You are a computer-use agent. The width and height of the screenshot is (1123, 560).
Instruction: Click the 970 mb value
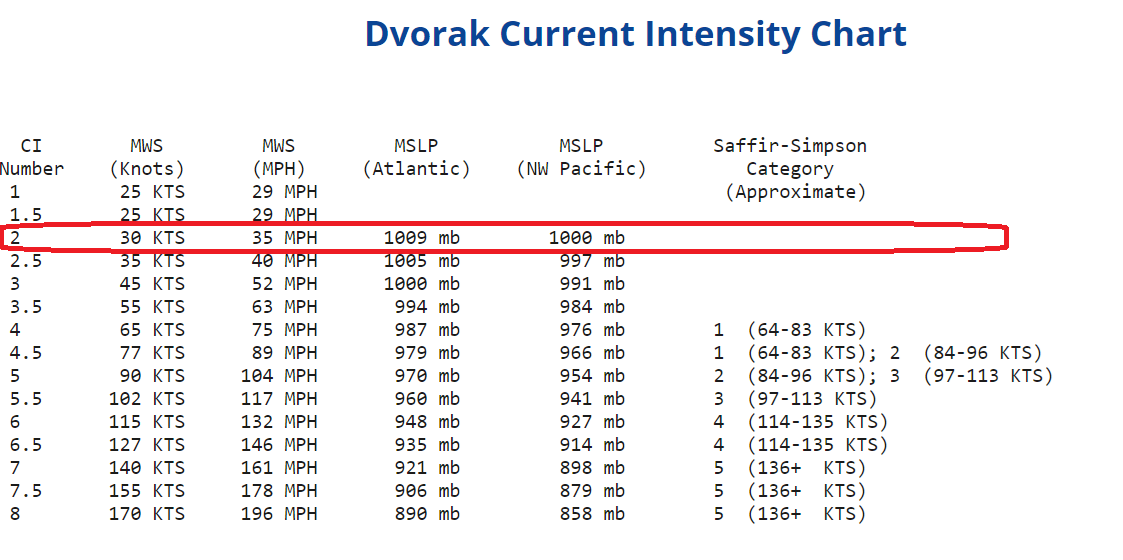coord(427,376)
